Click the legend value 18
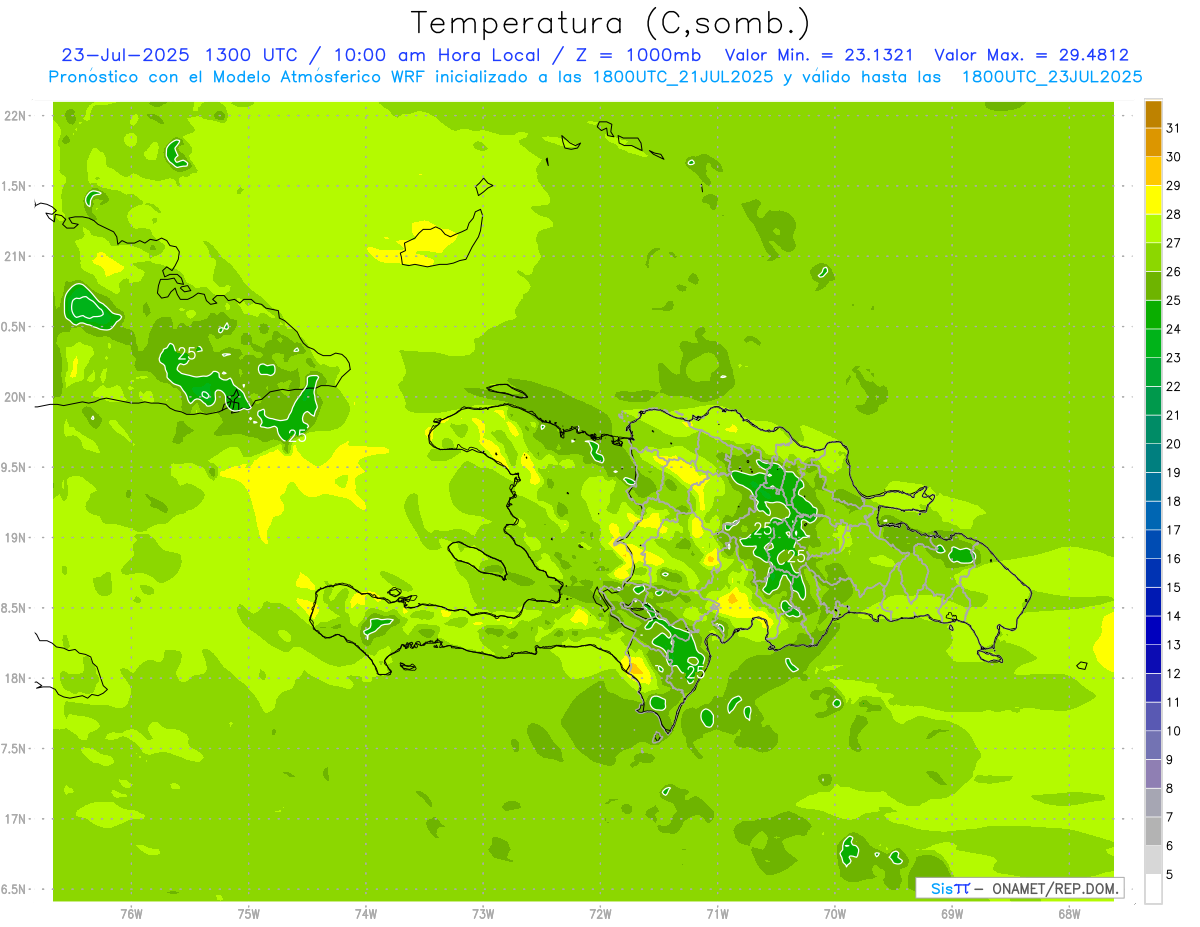 [x=1173, y=501]
